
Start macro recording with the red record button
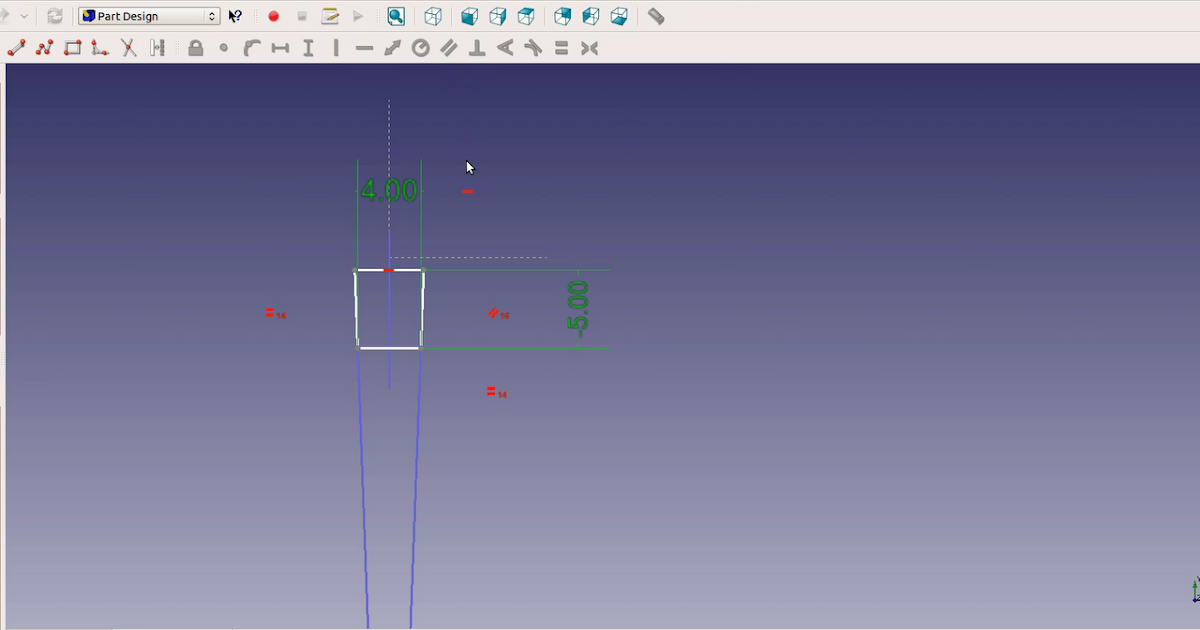point(273,16)
